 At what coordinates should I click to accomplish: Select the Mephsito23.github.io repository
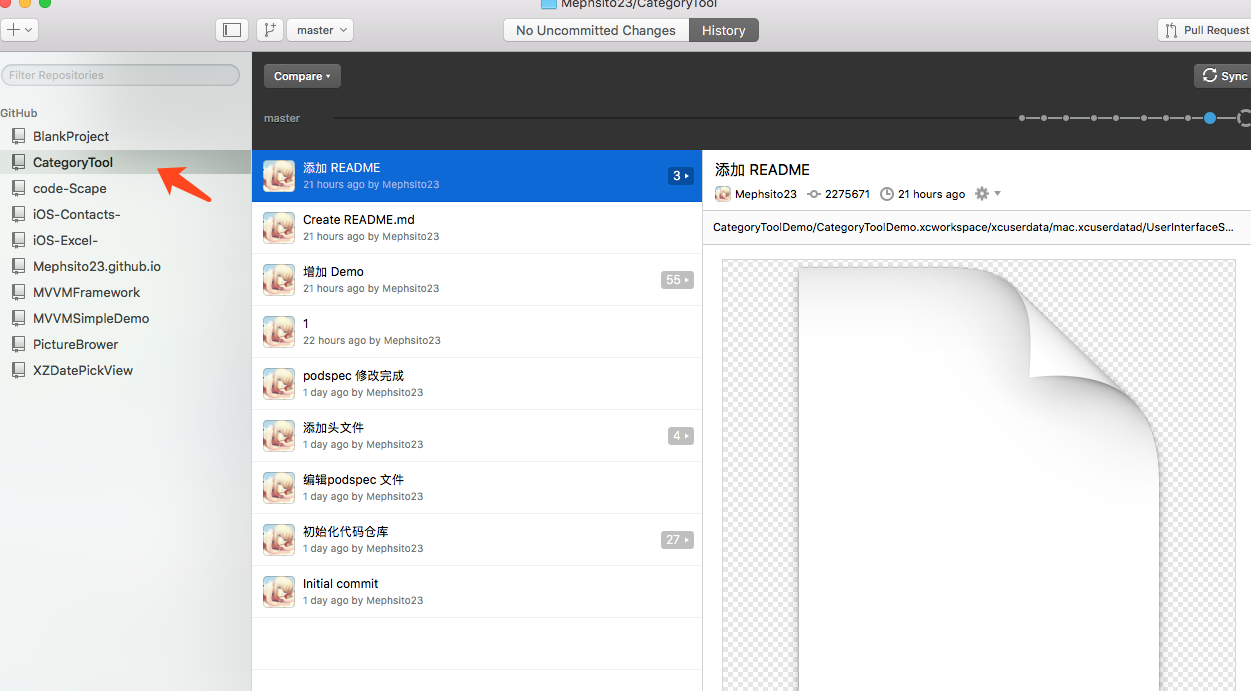pyautogui.click(x=96, y=266)
